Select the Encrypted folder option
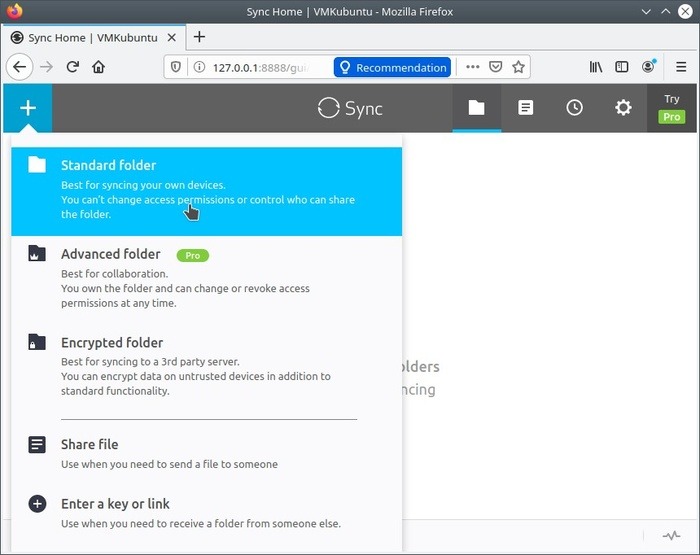Screen dimensions: 700x555 207,368
